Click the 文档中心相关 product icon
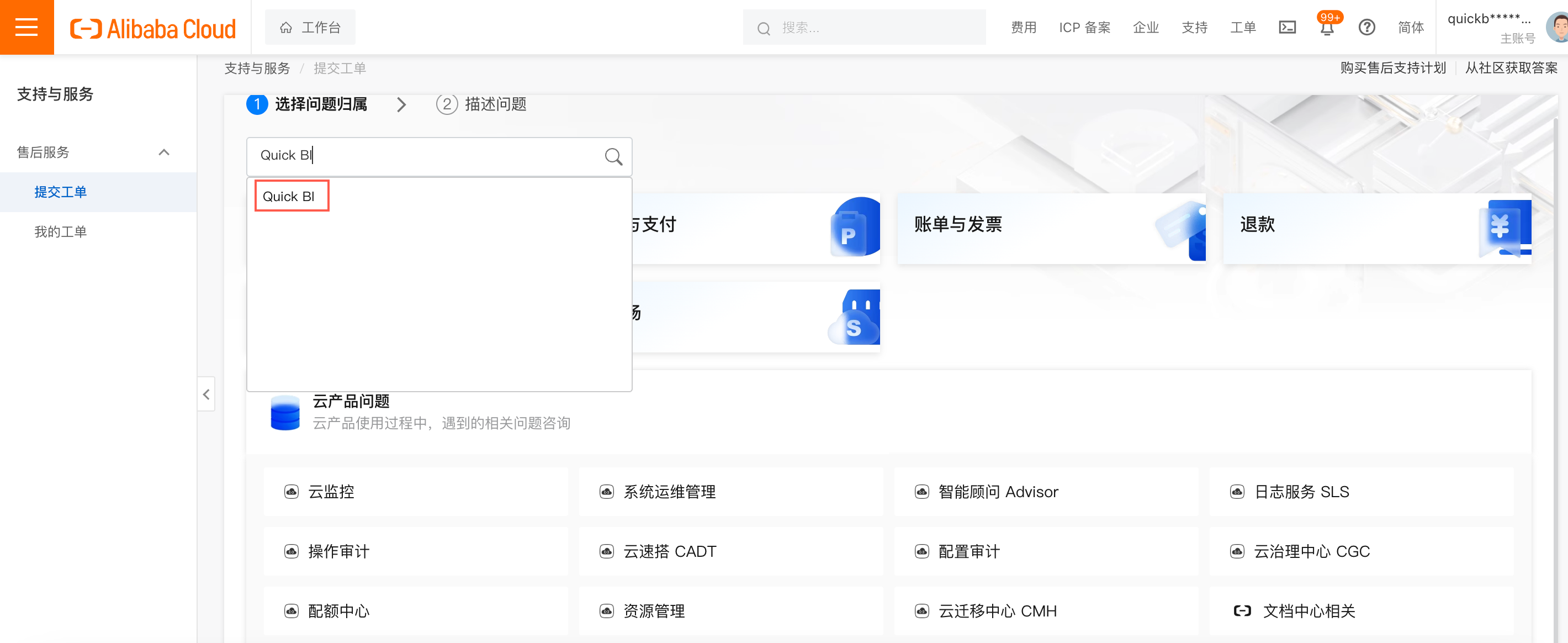 1242,611
